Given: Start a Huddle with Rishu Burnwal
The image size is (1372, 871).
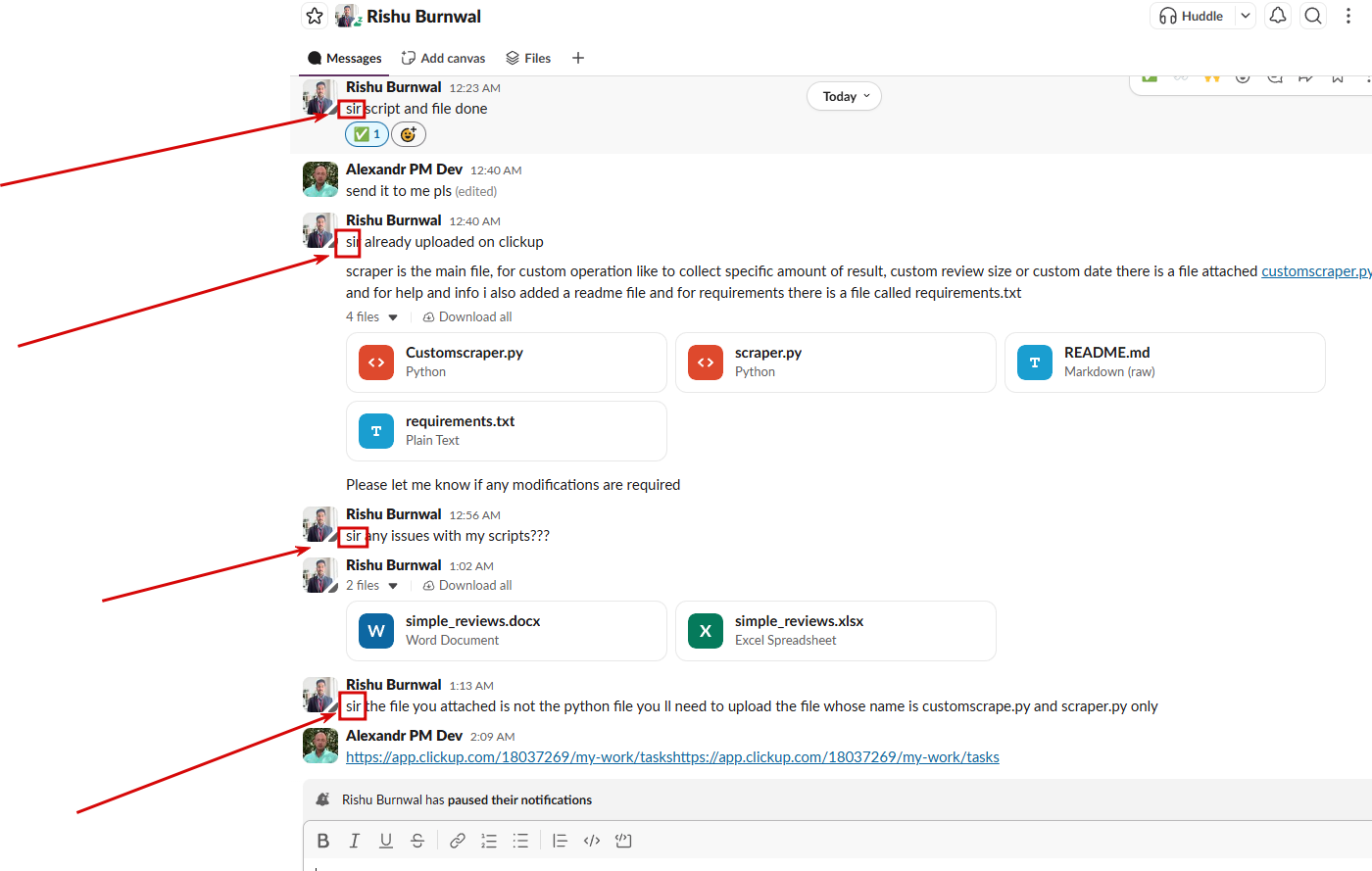Looking at the screenshot, I should click(x=1192, y=16).
